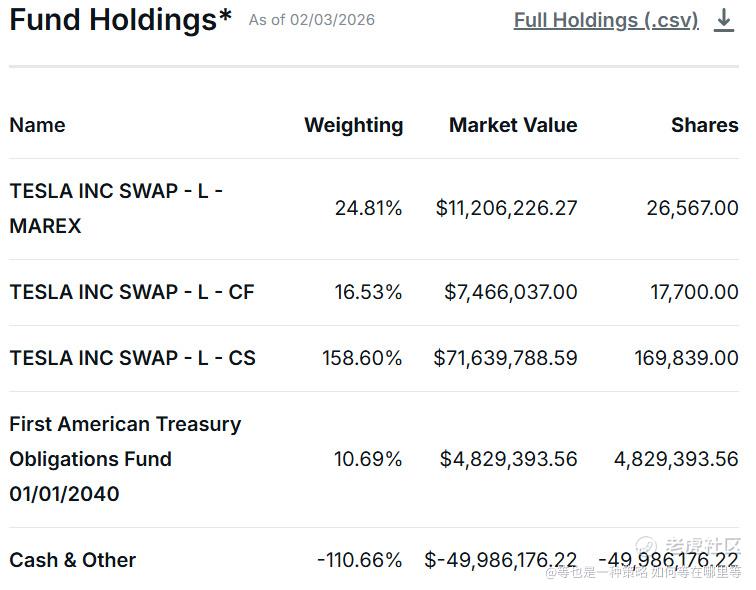Click the Name column header
This screenshot has height=590, width=756.
[x=37, y=125]
